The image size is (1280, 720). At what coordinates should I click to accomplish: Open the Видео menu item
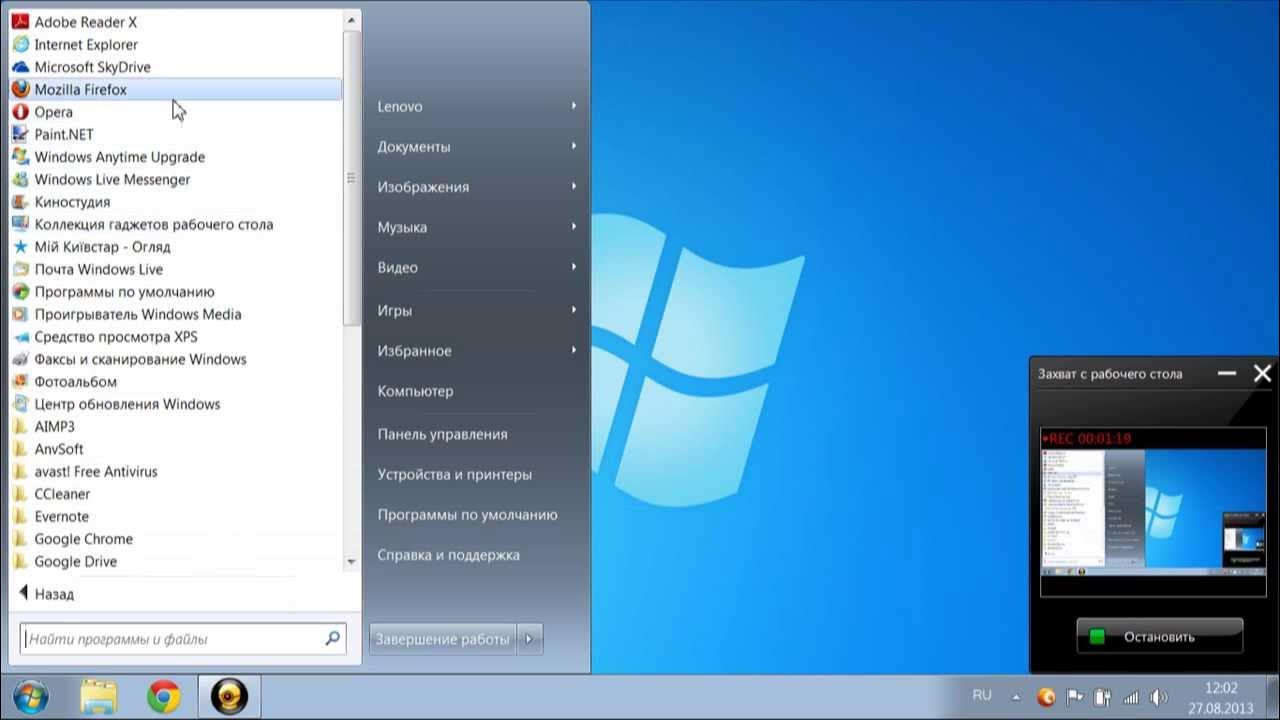pyautogui.click(x=477, y=267)
